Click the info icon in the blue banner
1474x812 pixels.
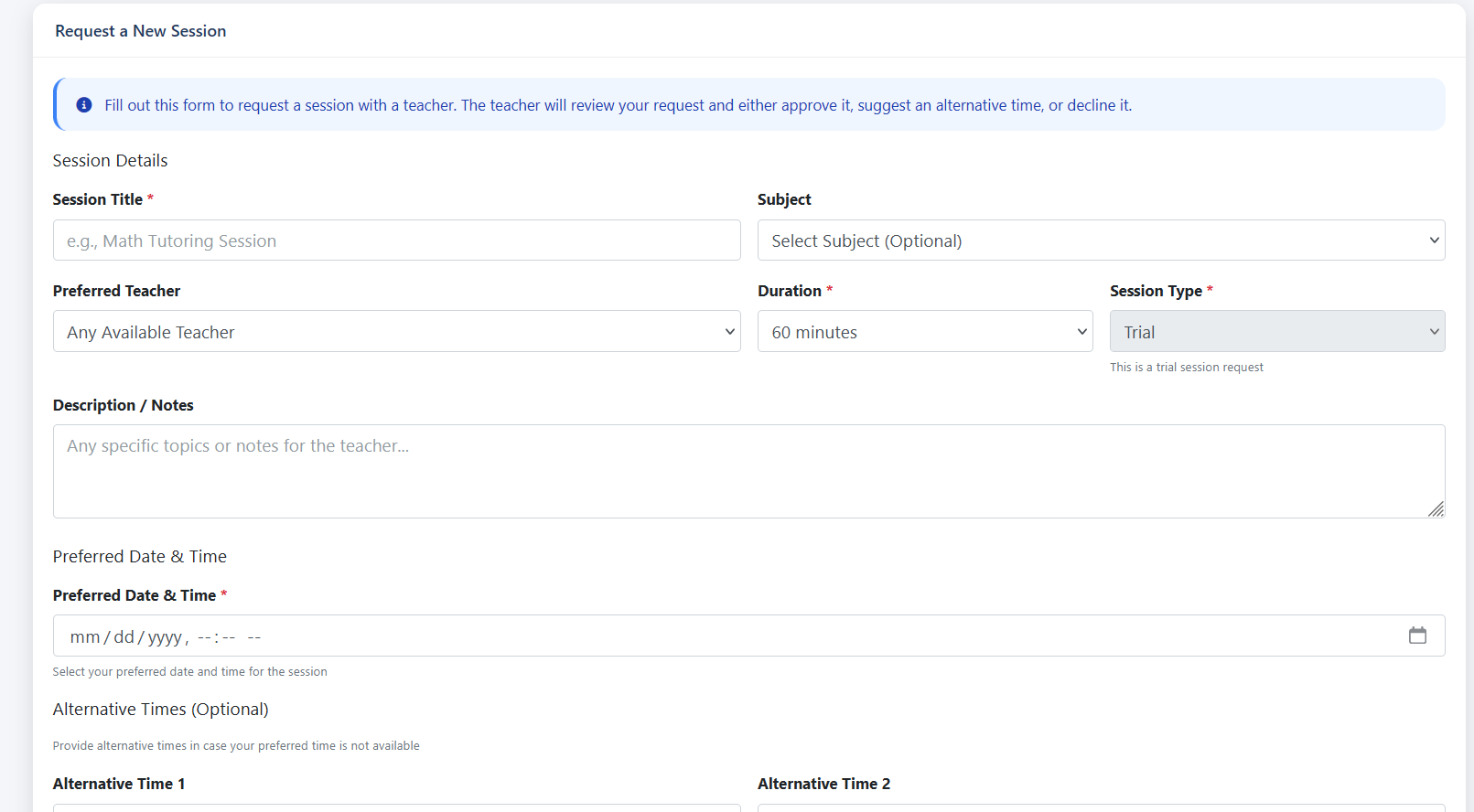click(84, 105)
